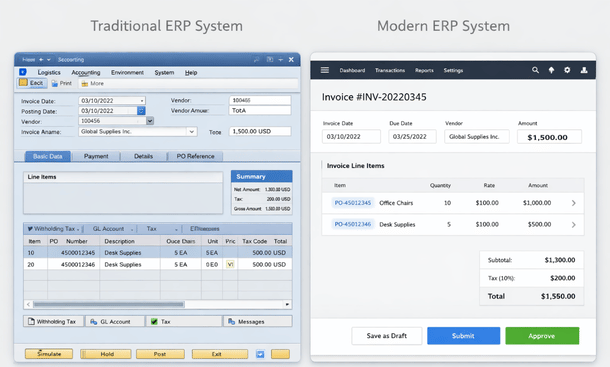The image size is (610, 367).
Task: Click More toolbar item in Traditional ERP
Action: pos(93,83)
